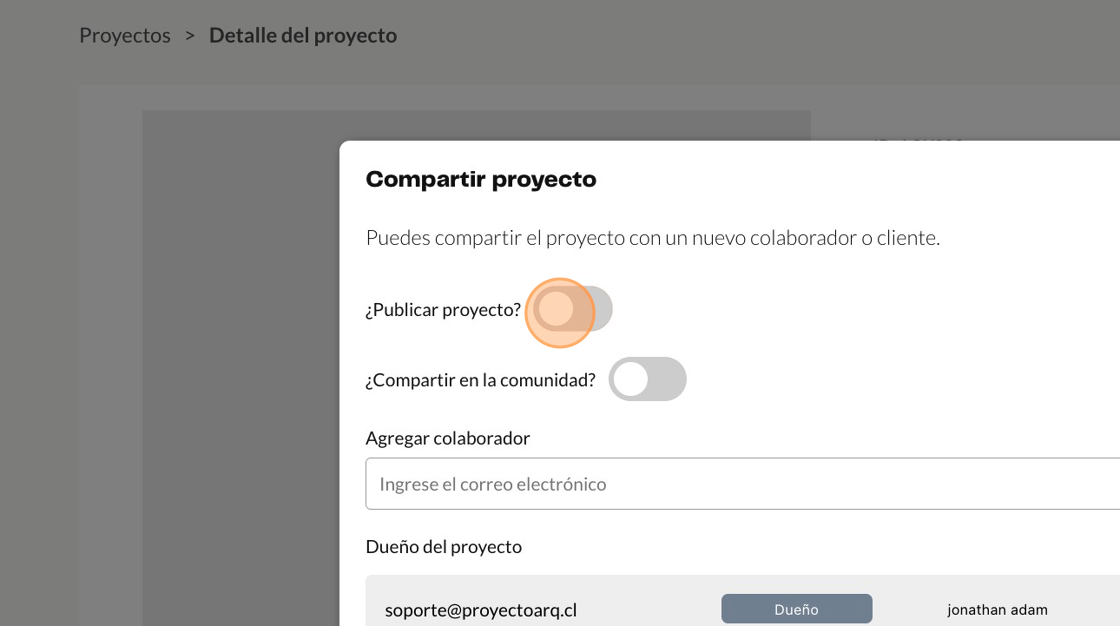Viewport: 1120px width, 626px height.
Task: Go back to Proyectos breadcrumb
Action: 125,36
